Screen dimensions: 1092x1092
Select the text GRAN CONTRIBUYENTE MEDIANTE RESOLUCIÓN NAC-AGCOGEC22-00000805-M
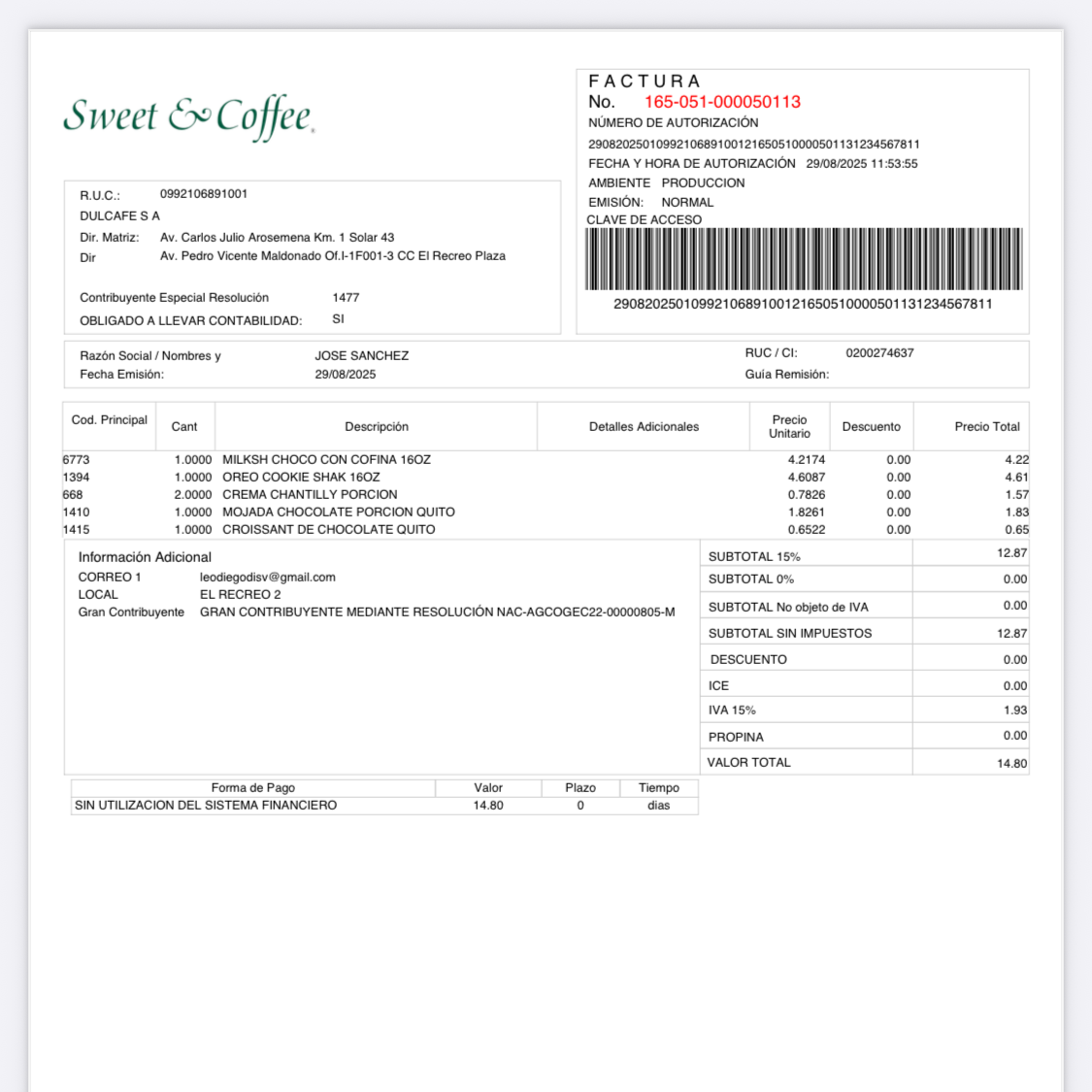438,612
